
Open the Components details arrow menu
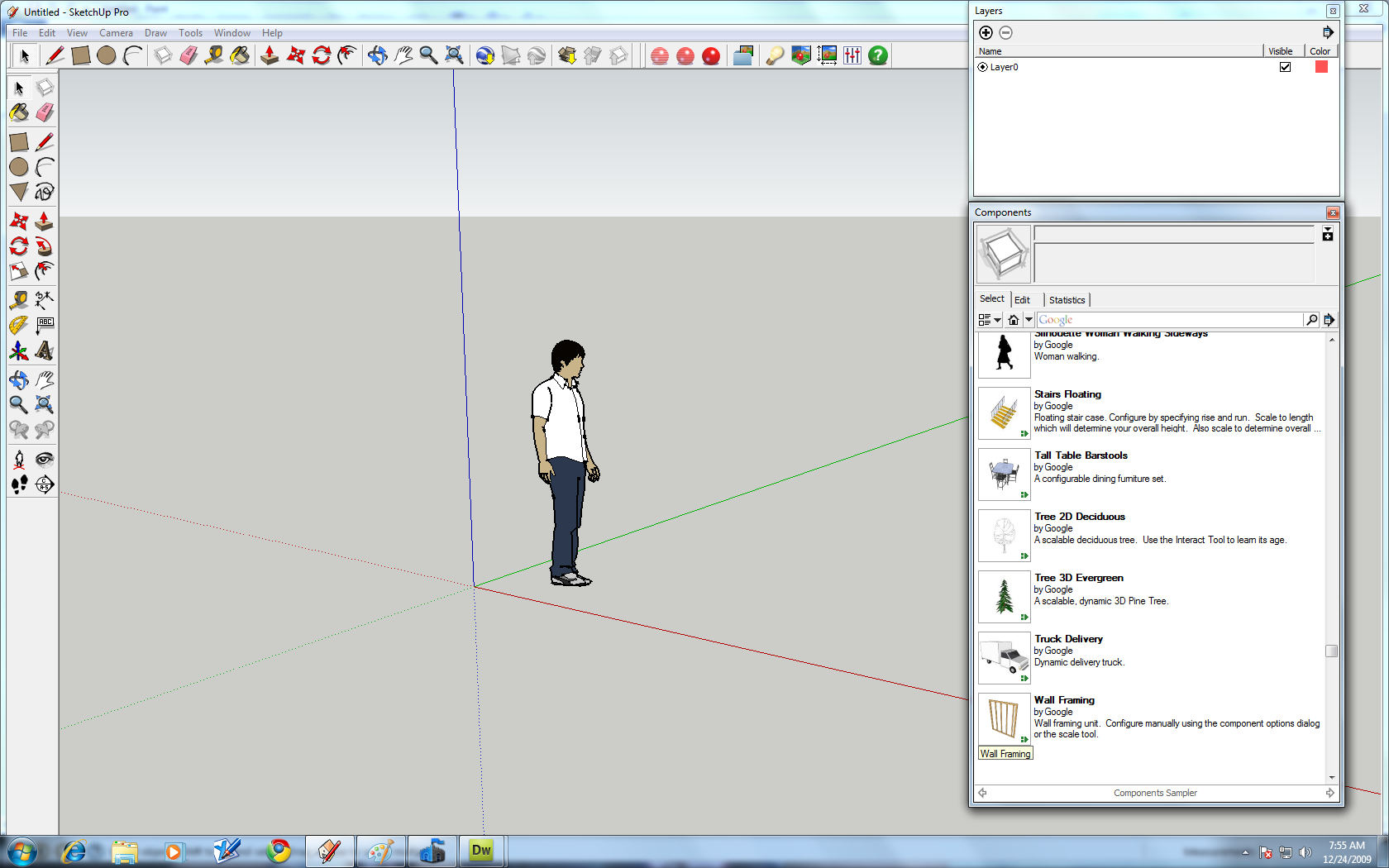click(1329, 320)
